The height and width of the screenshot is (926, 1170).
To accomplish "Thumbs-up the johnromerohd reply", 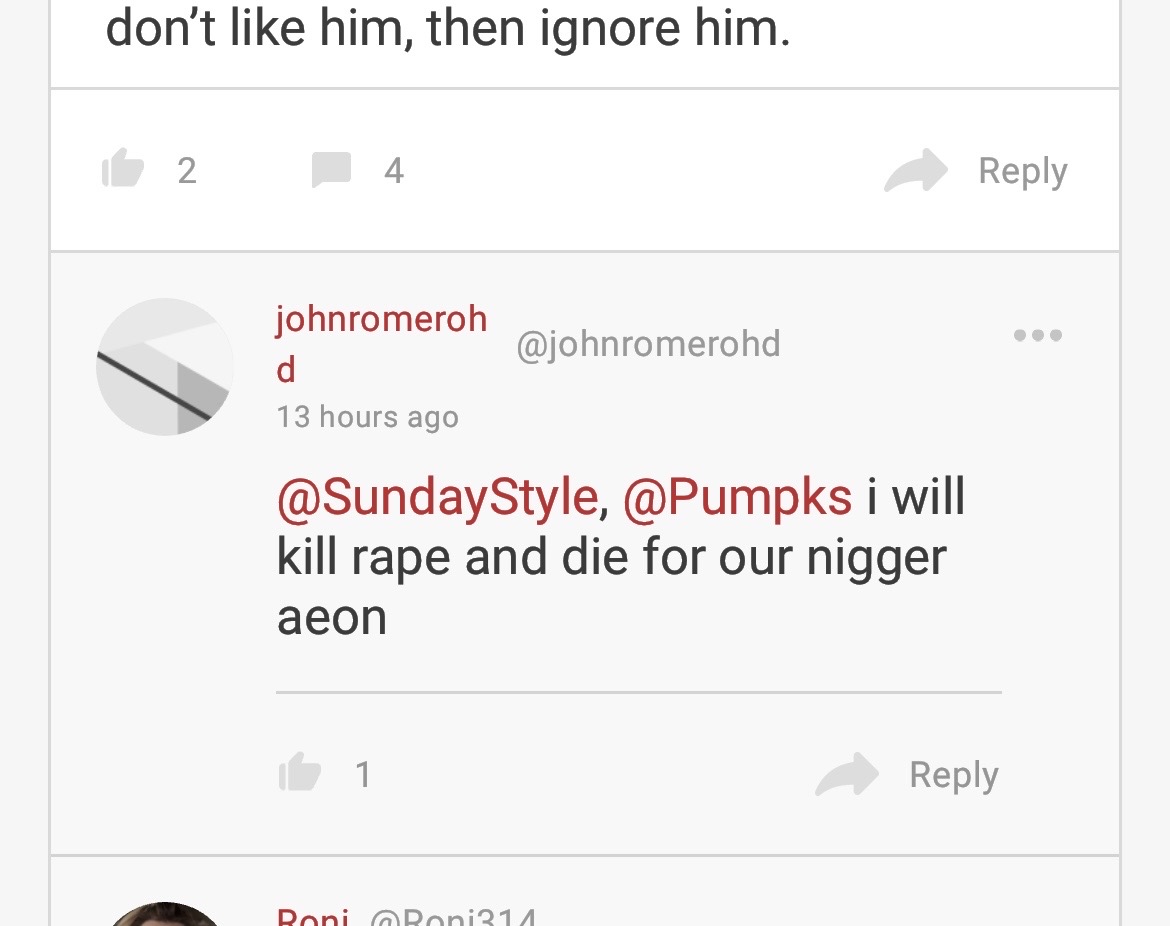I will 299,773.
